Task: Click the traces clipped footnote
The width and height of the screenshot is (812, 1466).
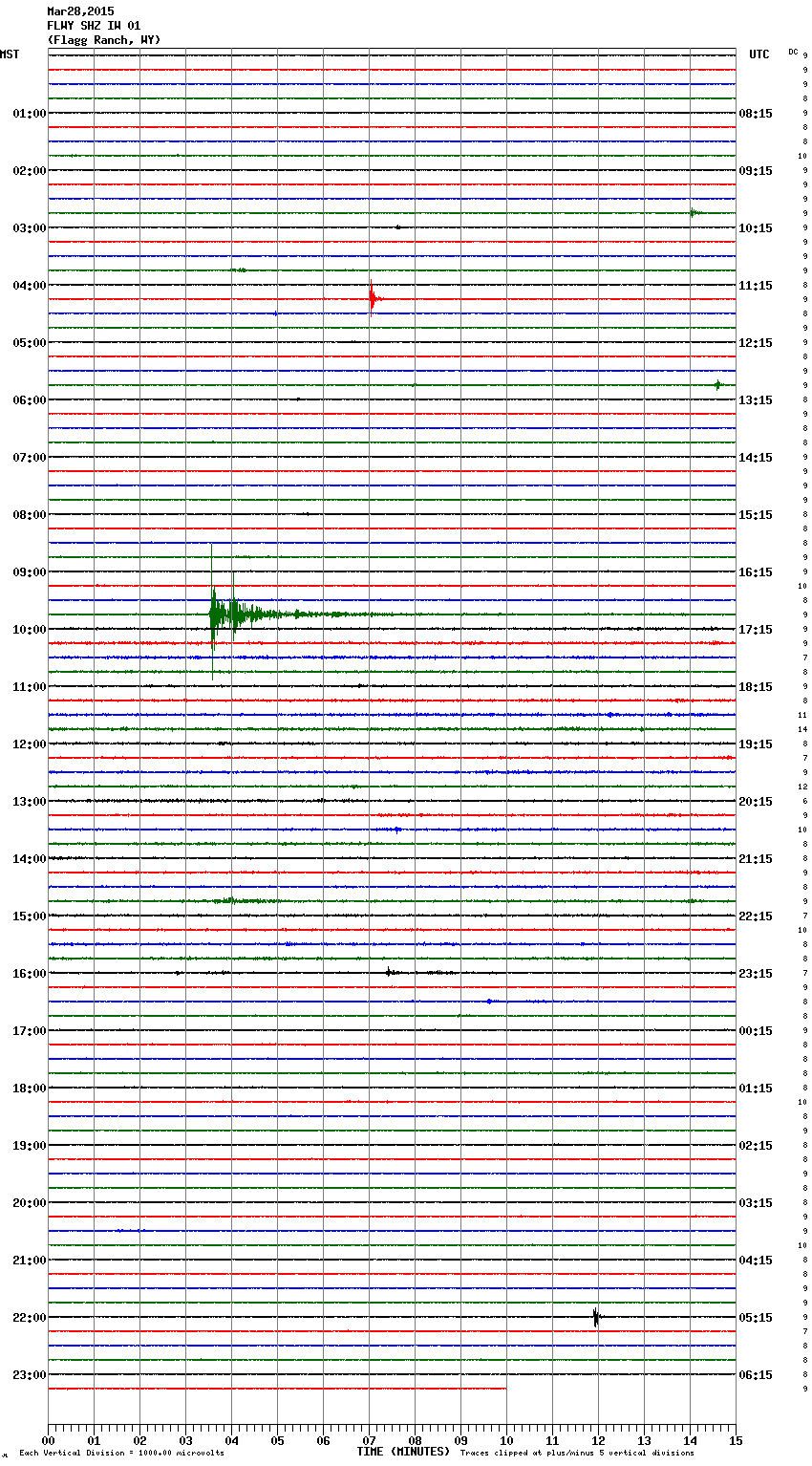Action: coord(577,1454)
